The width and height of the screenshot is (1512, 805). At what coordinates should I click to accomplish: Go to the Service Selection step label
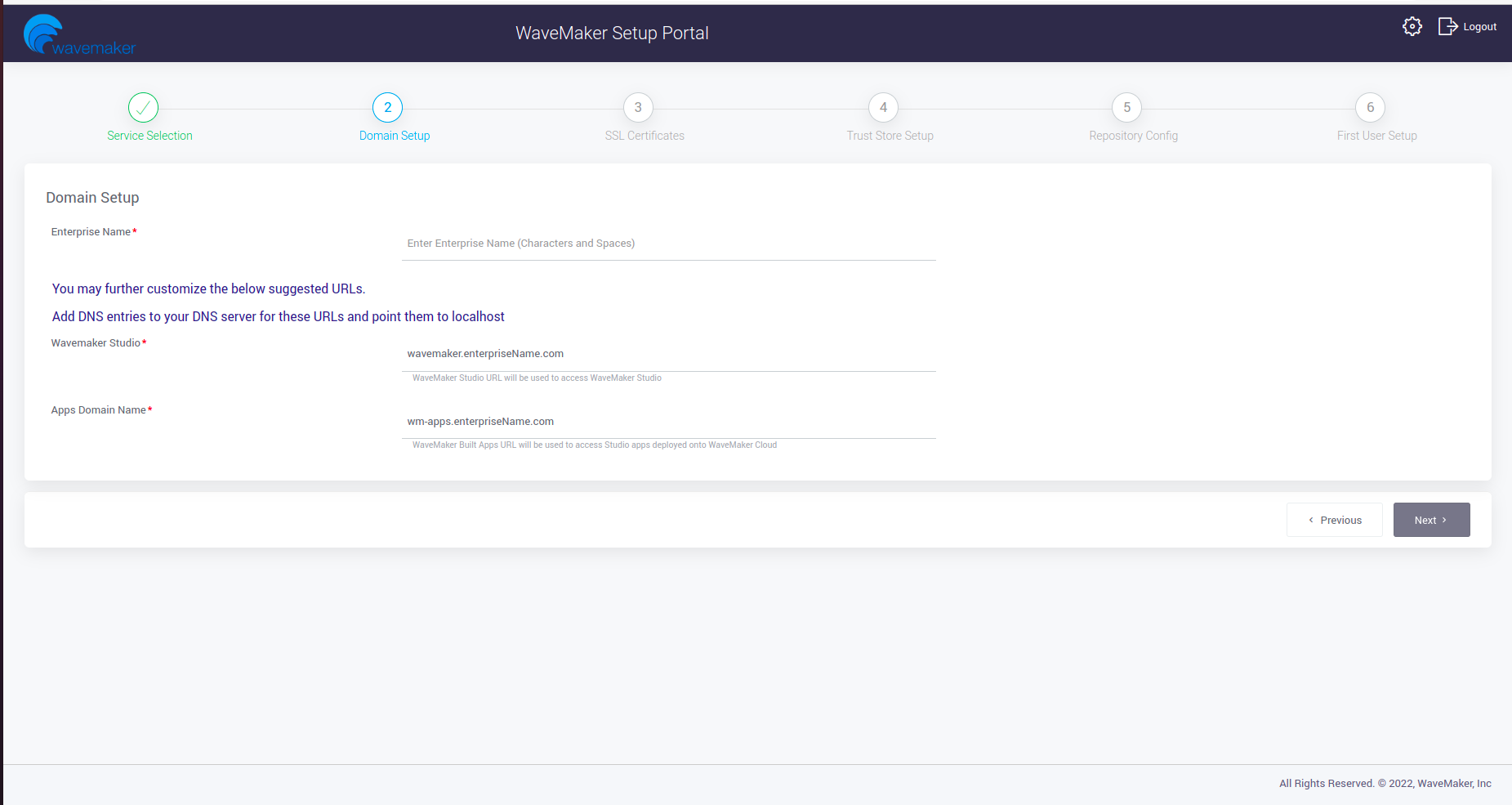[149, 136]
